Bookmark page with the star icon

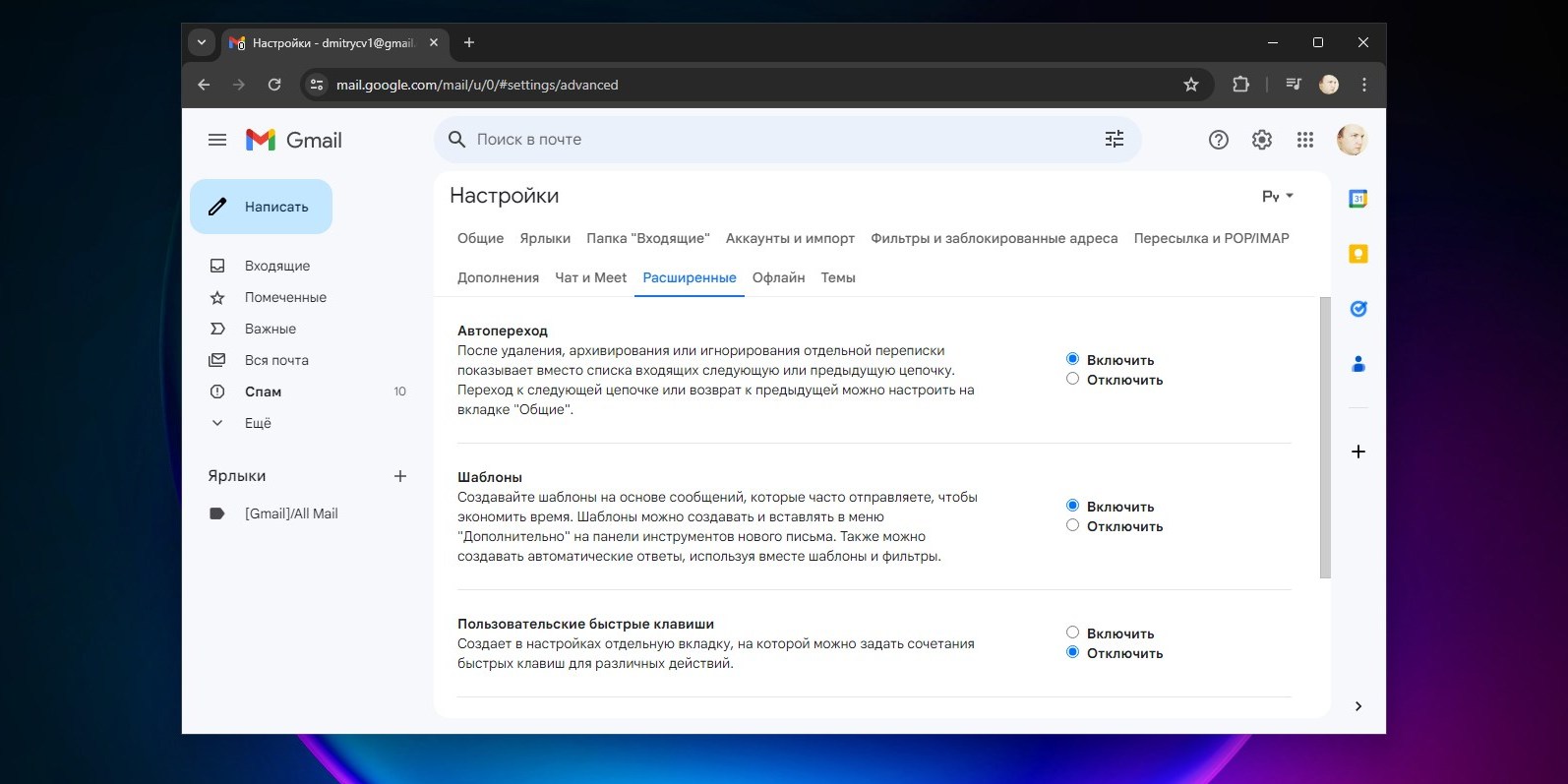[x=1191, y=85]
